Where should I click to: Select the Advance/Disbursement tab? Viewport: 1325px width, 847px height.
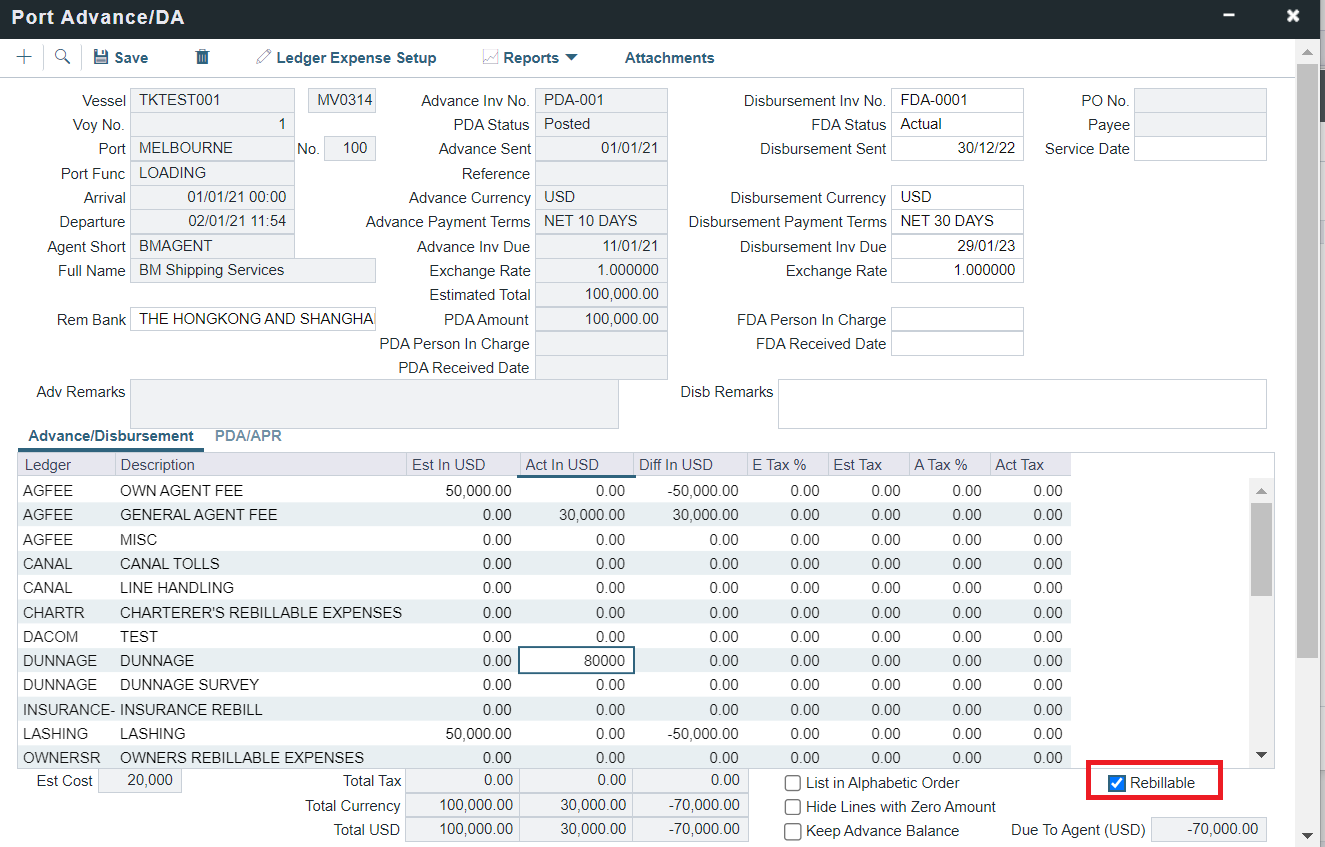111,436
